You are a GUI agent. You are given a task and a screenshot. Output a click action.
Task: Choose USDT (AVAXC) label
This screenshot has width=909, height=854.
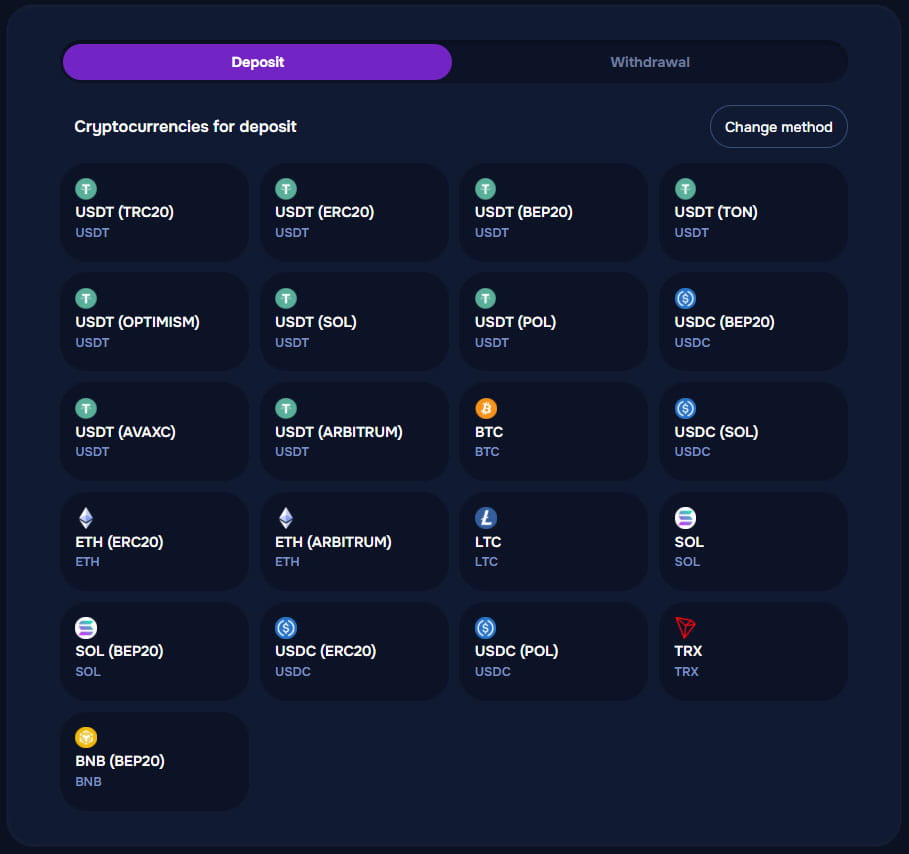pos(125,432)
